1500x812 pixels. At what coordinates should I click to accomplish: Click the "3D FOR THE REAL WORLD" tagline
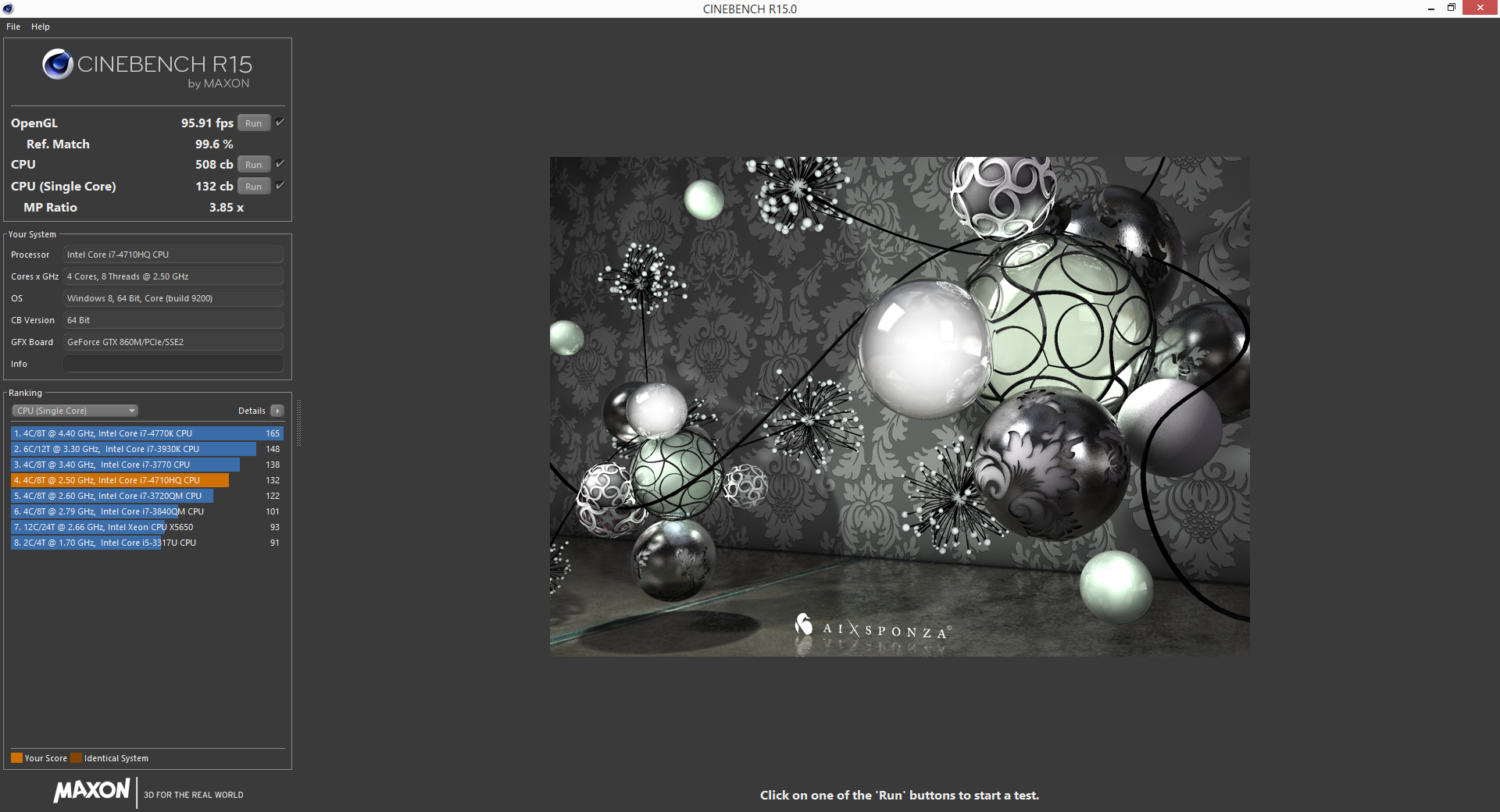(193, 795)
